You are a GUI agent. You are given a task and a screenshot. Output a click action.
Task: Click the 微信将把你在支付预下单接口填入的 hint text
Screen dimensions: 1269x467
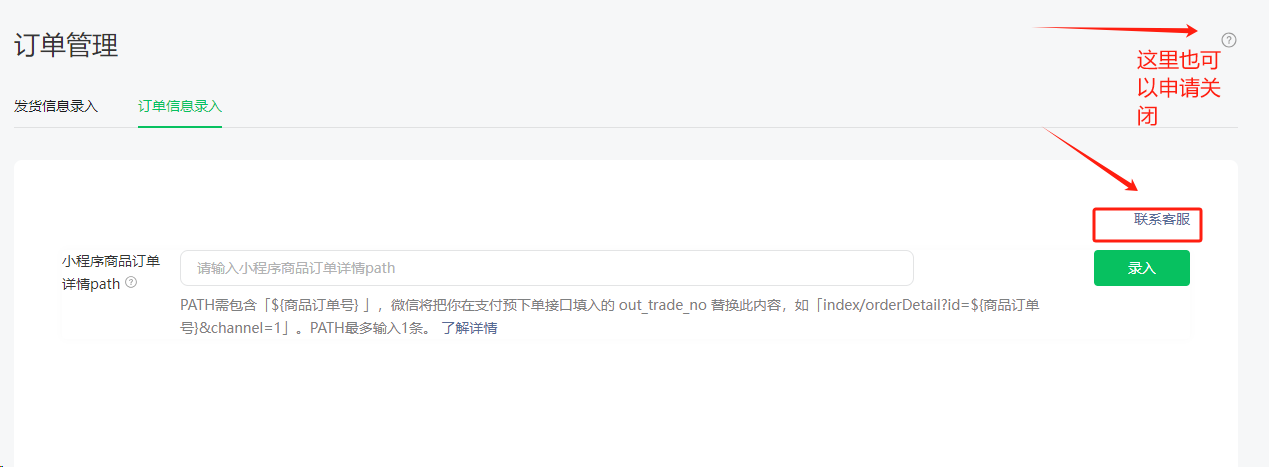pyautogui.click(x=502, y=304)
